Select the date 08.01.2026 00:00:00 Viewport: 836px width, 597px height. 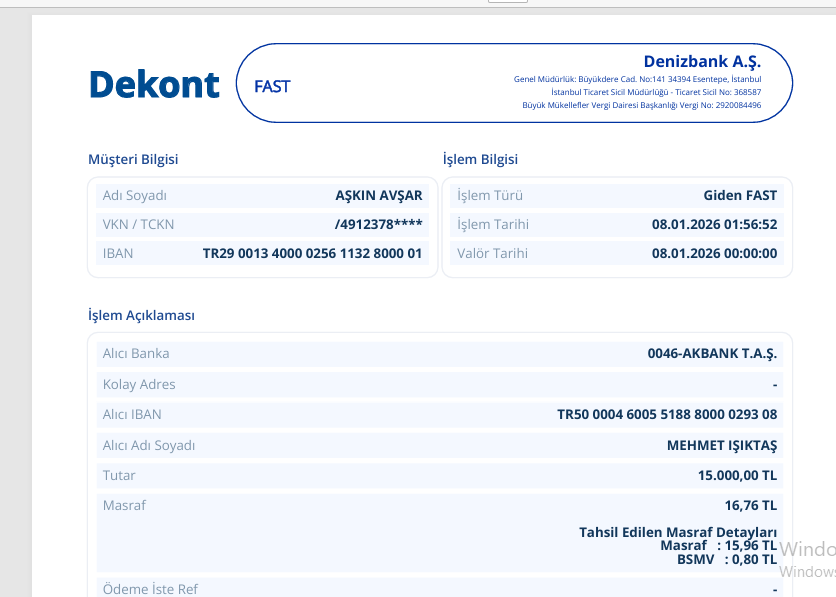pyautogui.click(x=714, y=253)
